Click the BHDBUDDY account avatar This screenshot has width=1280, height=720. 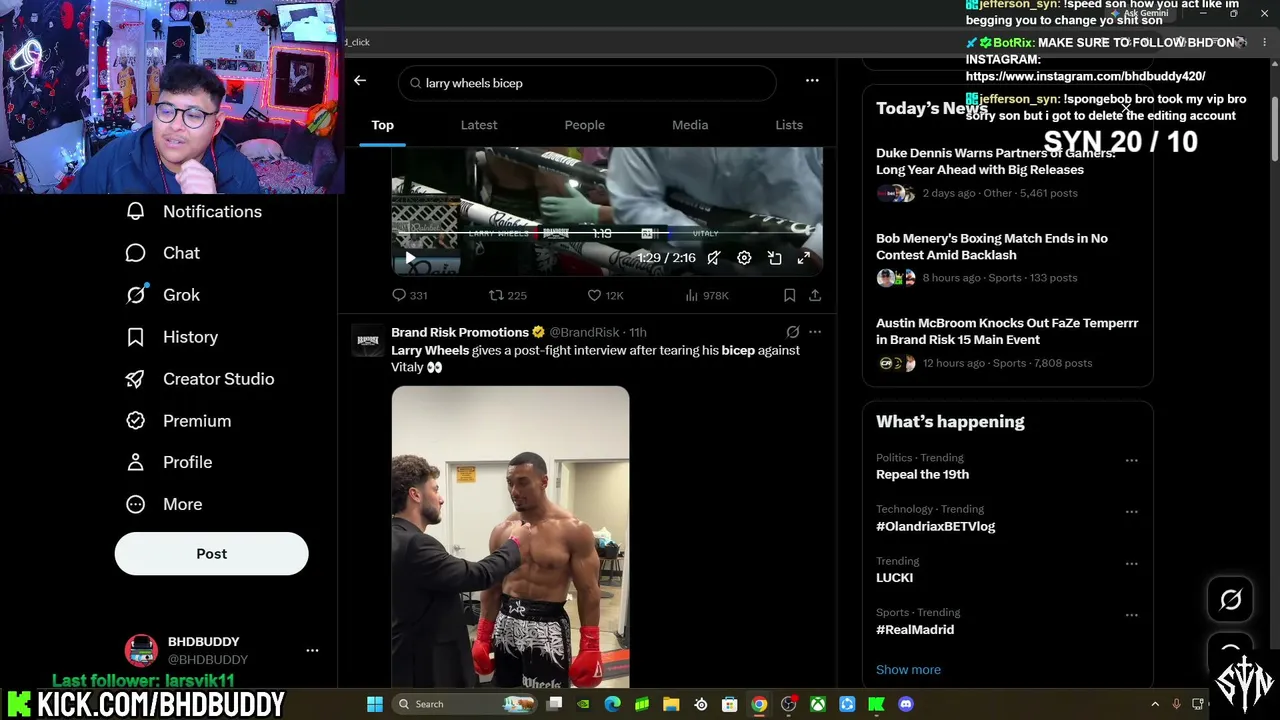click(x=141, y=650)
